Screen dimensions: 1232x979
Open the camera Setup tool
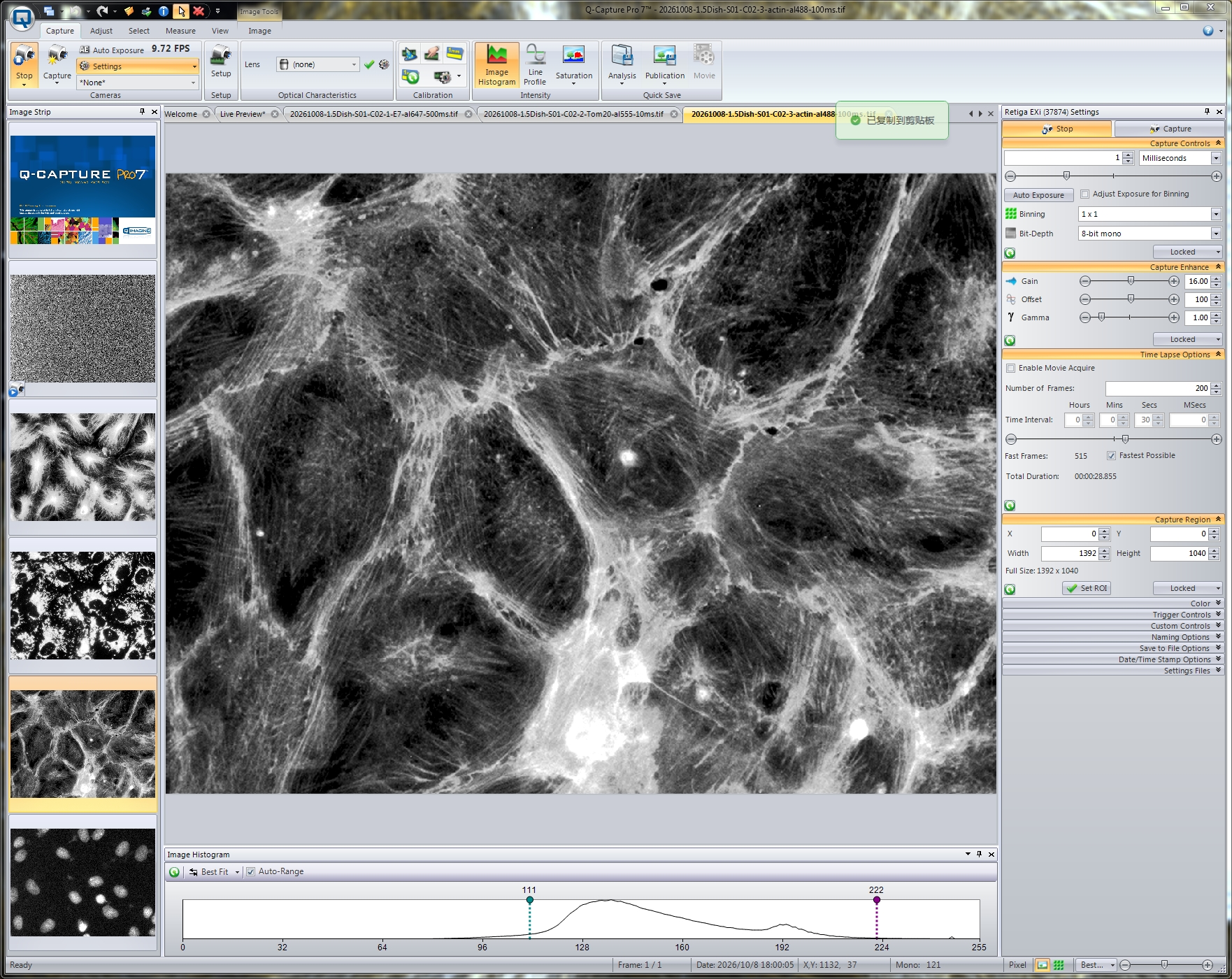(x=221, y=62)
